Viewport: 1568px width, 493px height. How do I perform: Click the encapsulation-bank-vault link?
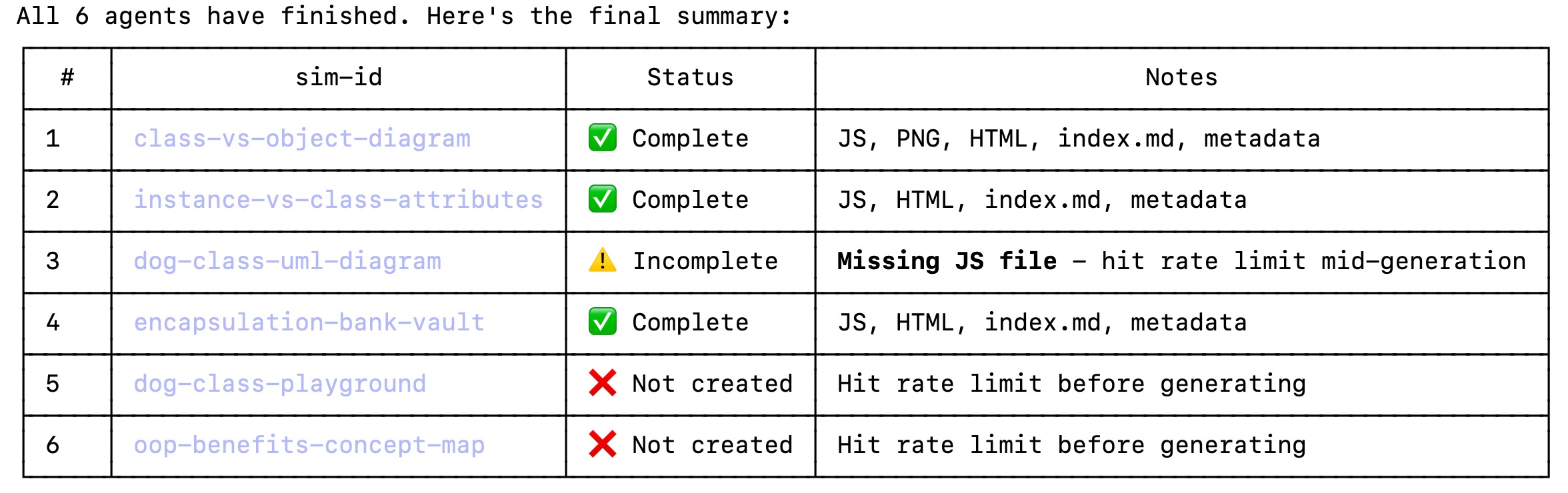click(x=309, y=323)
